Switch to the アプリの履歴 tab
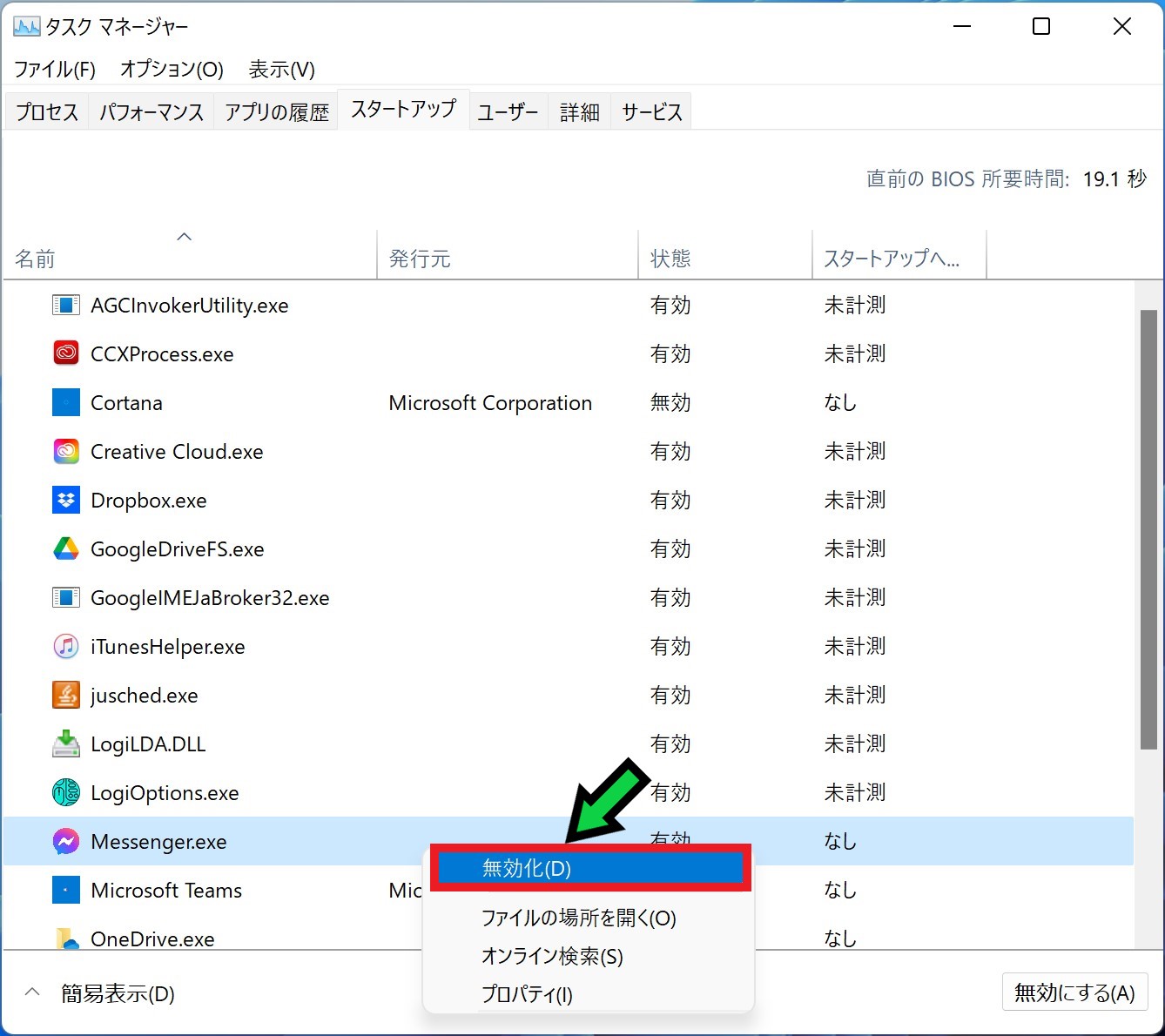 [x=277, y=112]
